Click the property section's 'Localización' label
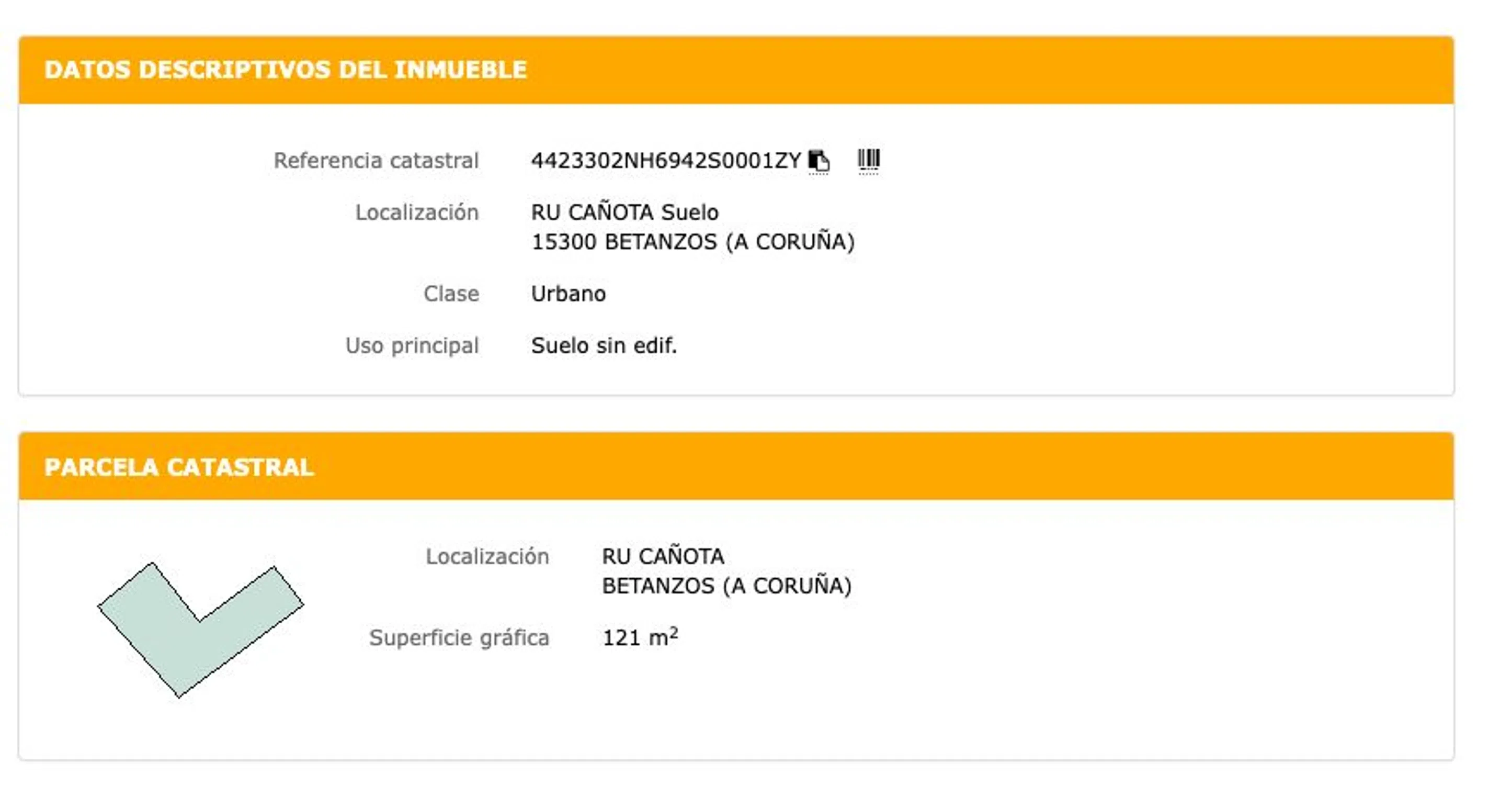 point(417,212)
